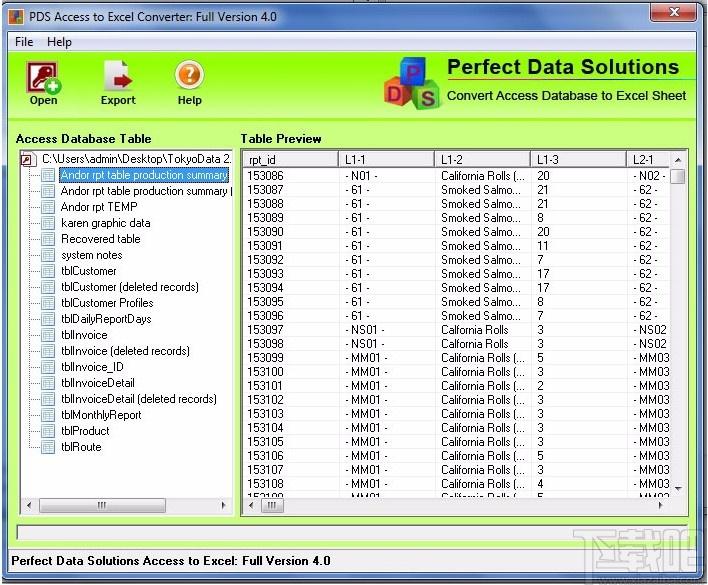Click the table icon next to Andor rpt TEMP

(x=48, y=207)
